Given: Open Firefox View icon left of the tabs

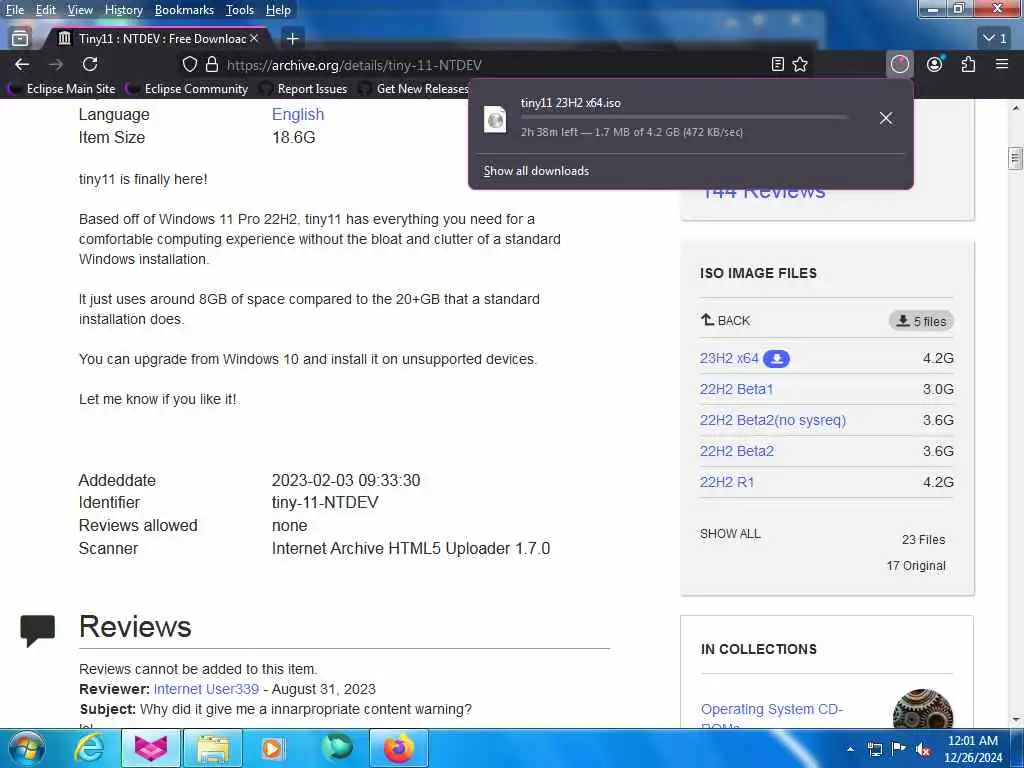Looking at the screenshot, I should click(x=20, y=39).
